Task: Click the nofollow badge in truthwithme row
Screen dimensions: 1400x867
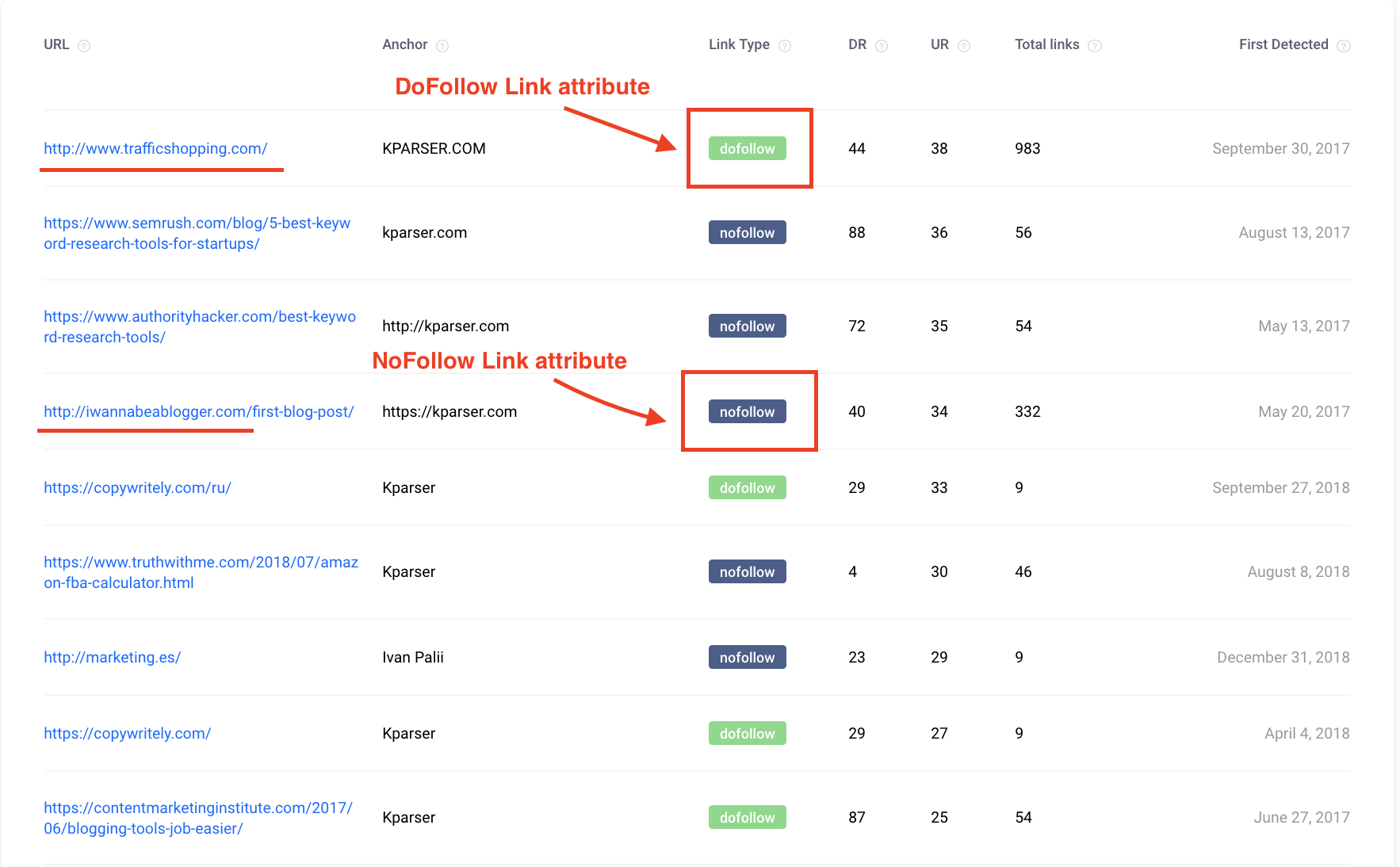Action: tap(747, 571)
